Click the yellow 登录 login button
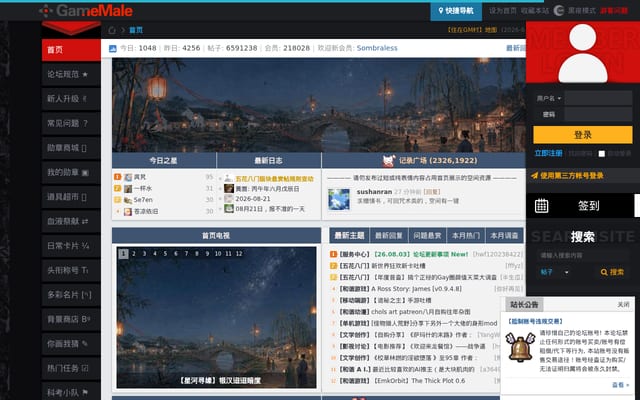Viewport: 640px width, 400px height. (582, 135)
